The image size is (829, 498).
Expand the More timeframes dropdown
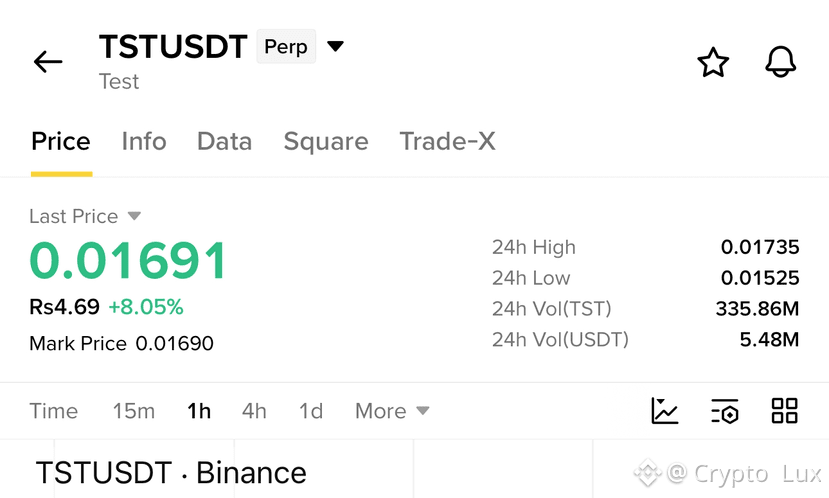(392, 411)
